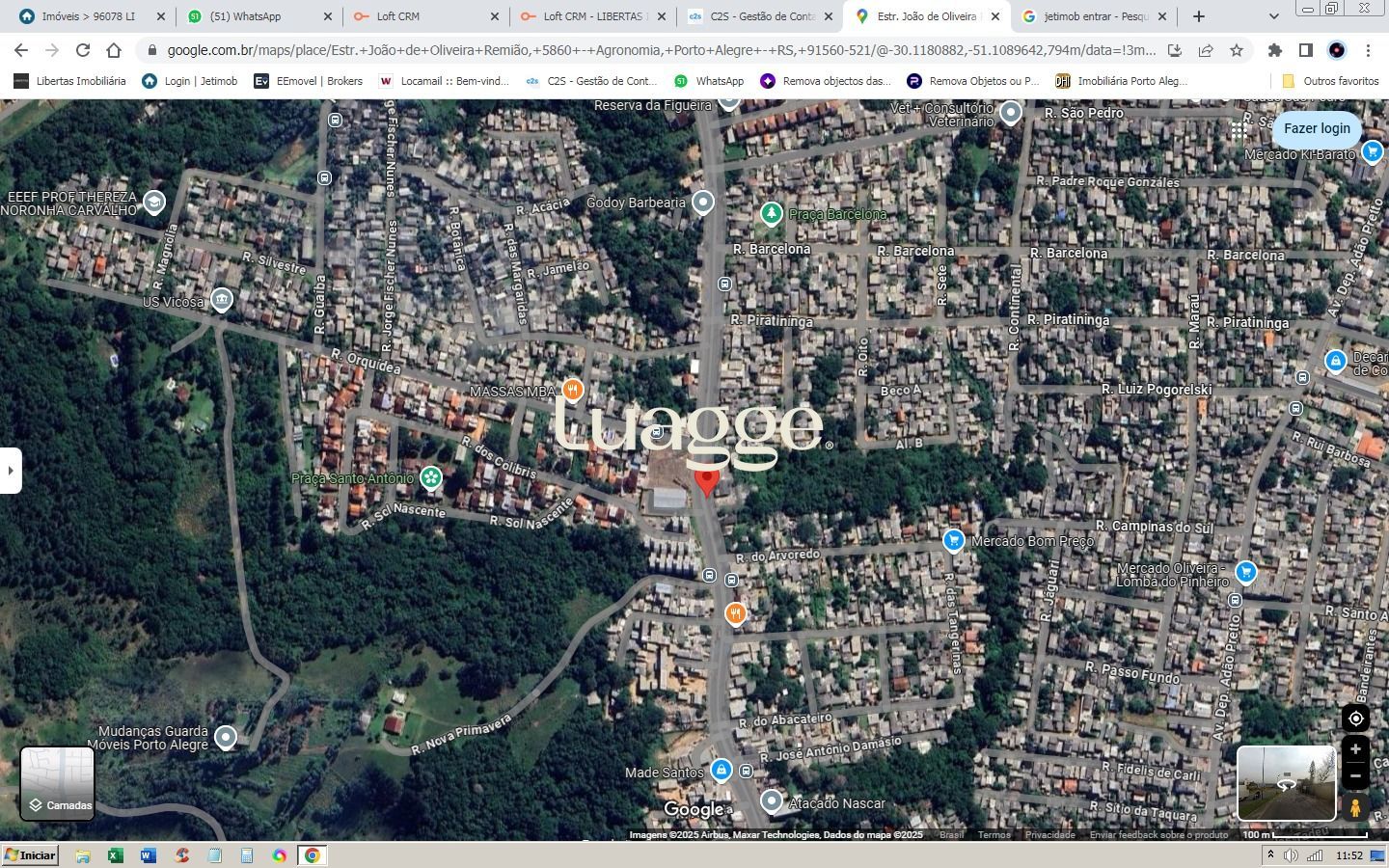Open the Termos link at bottom
Viewport: 1389px width, 868px height.
[994, 835]
